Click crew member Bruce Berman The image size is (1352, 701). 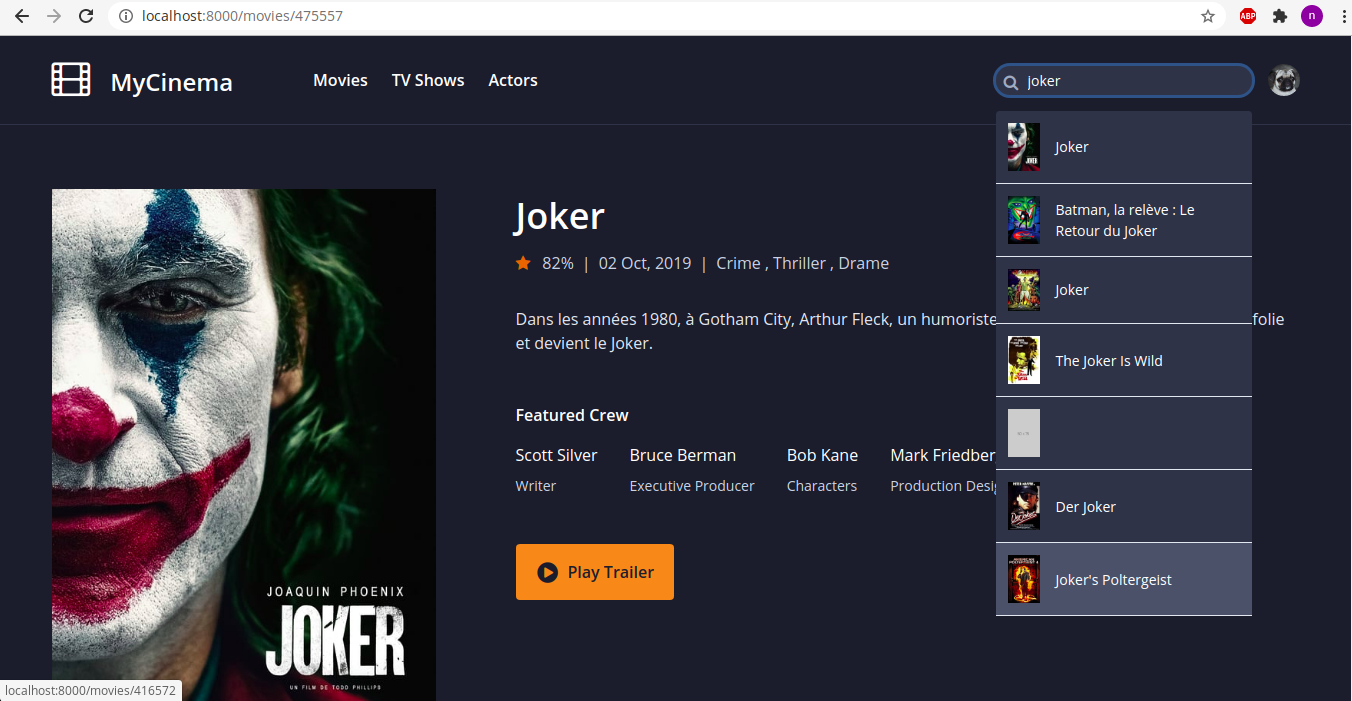683,455
